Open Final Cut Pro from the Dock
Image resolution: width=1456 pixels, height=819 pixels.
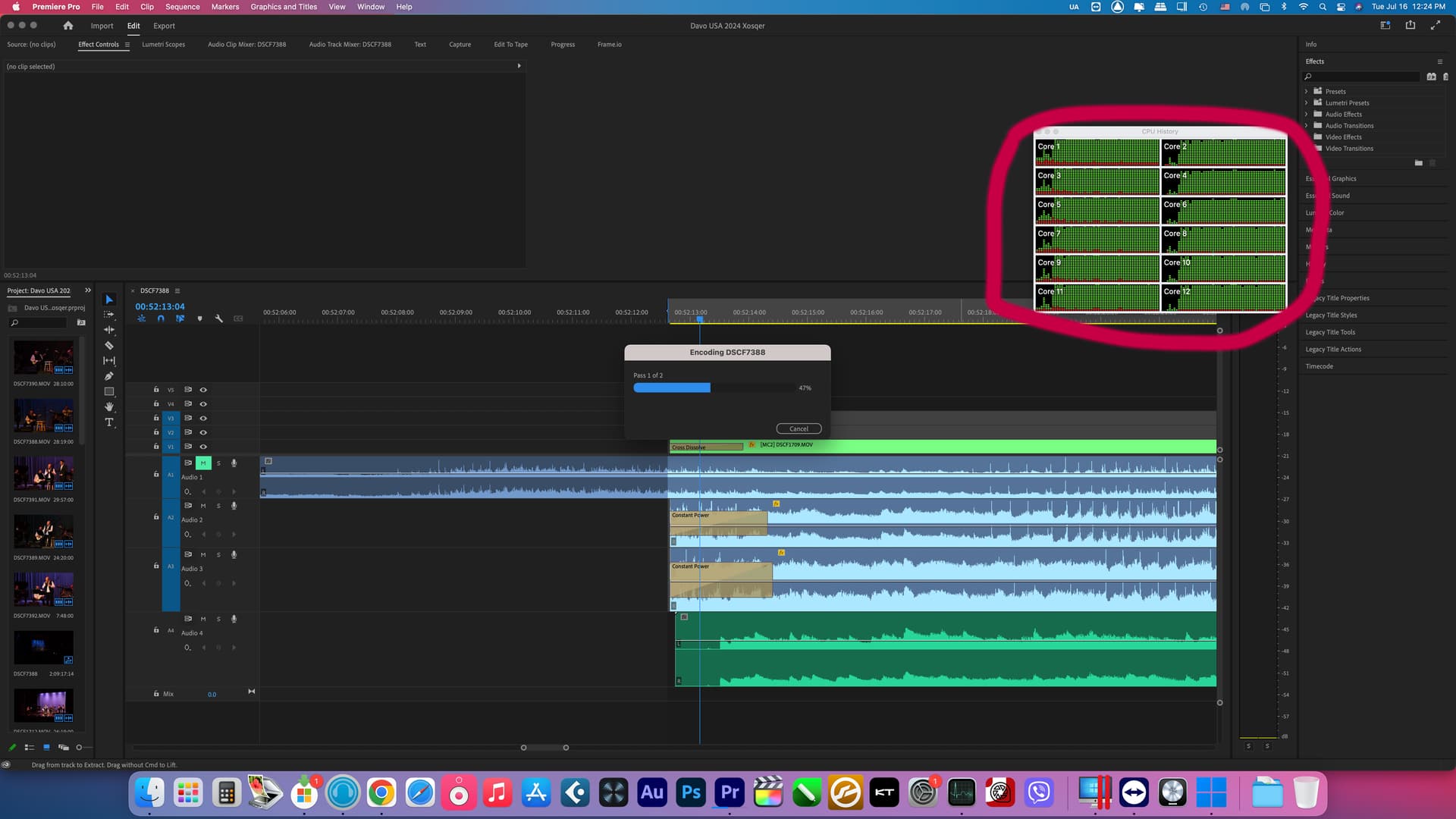pyautogui.click(x=768, y=792)
